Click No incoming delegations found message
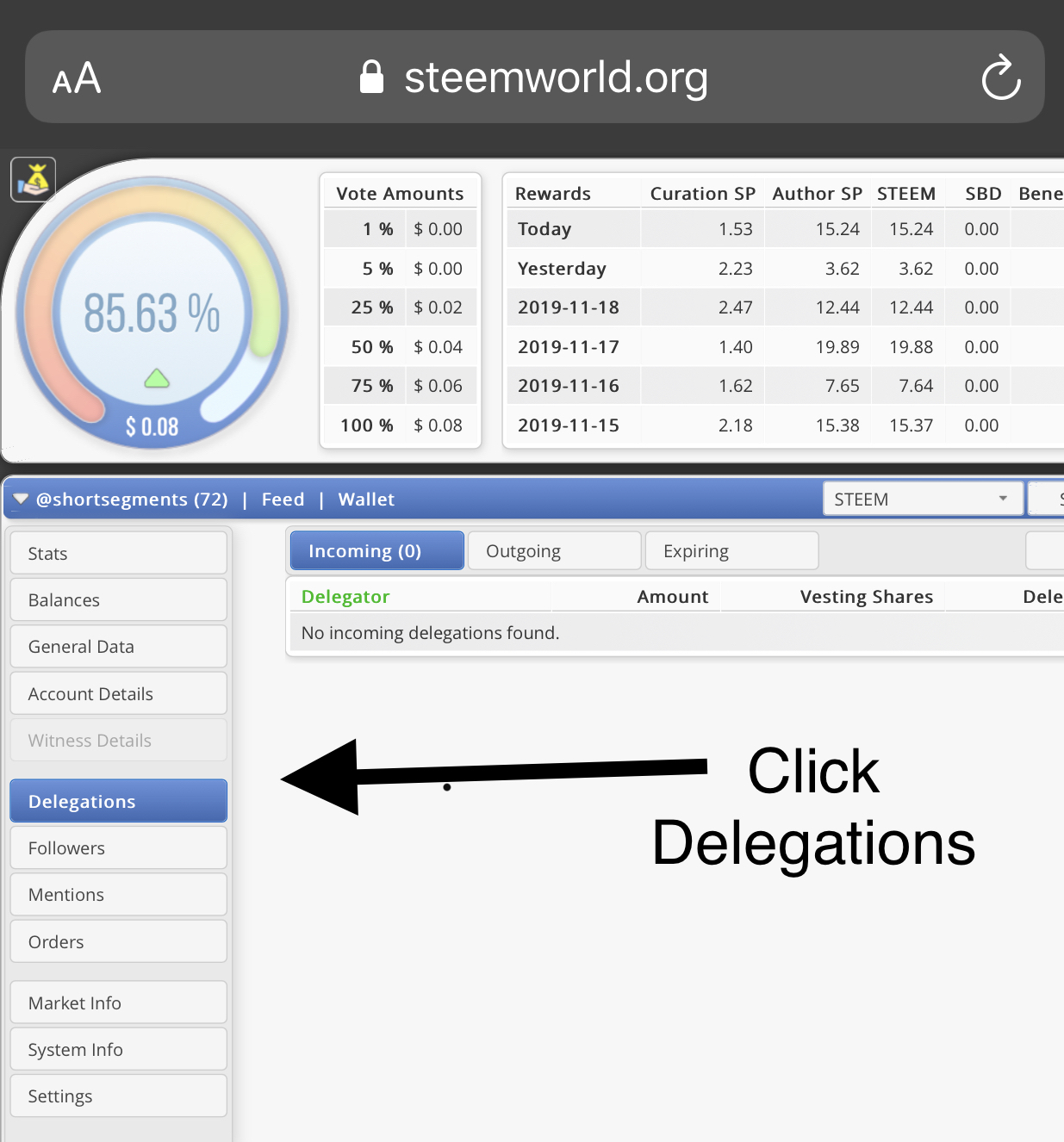 click(x=430, y=633)
